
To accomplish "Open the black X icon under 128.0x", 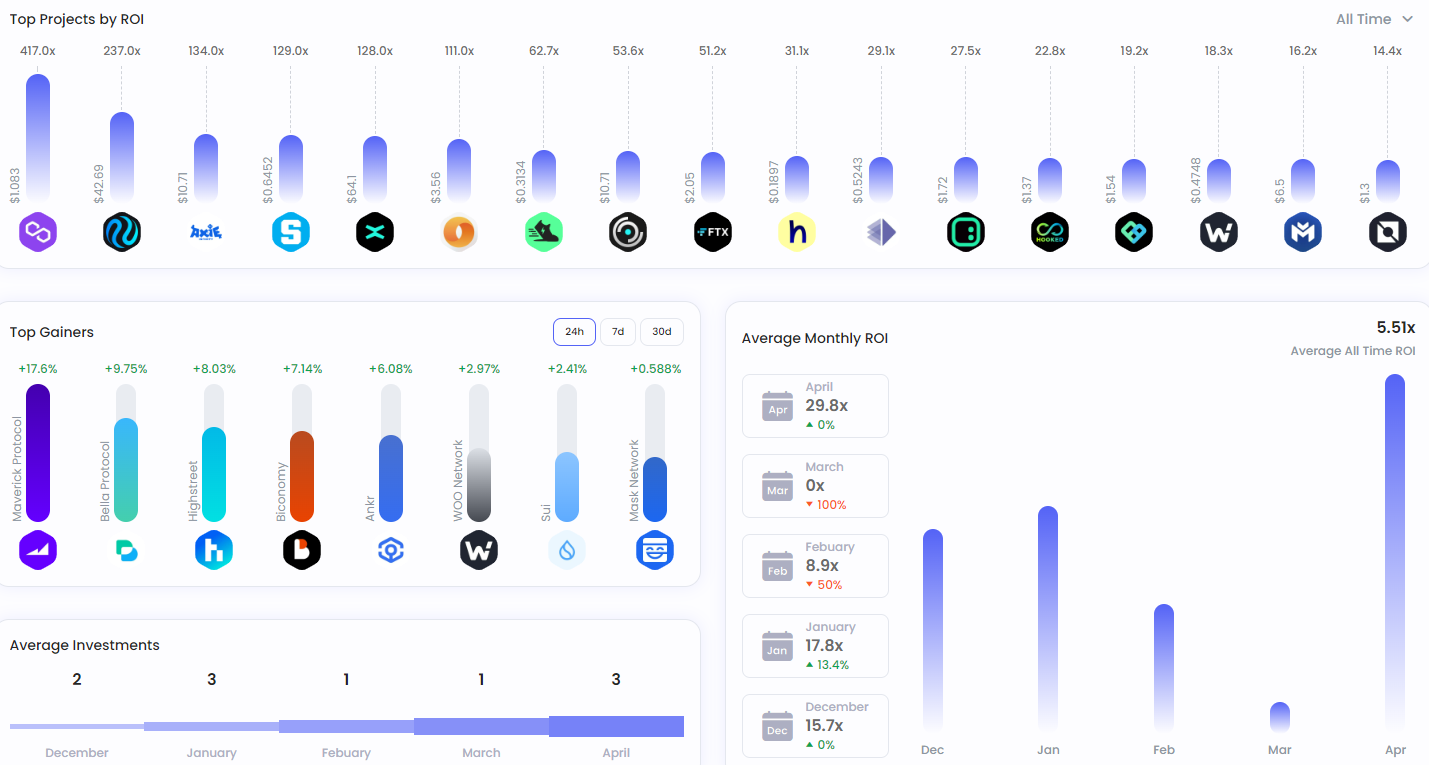I will point(375,232).
